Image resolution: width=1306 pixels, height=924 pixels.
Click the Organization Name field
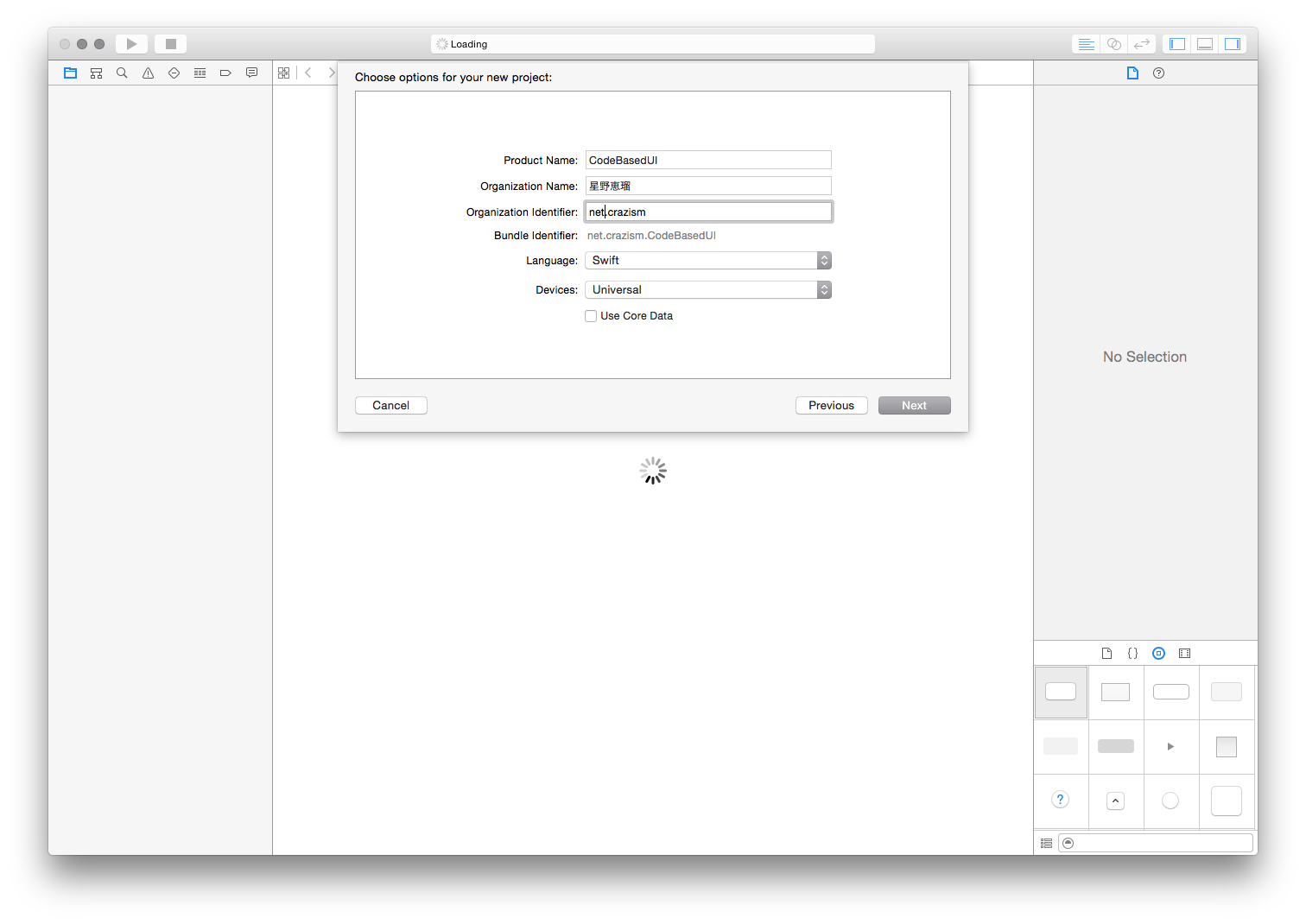pyautogui.click(x=708, y=186)
